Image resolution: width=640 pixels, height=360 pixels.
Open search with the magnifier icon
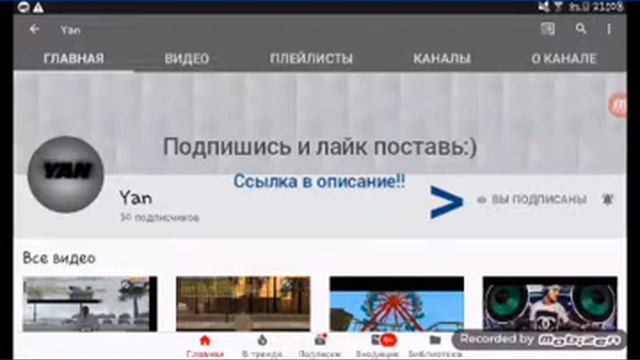[x=581, y=29]
